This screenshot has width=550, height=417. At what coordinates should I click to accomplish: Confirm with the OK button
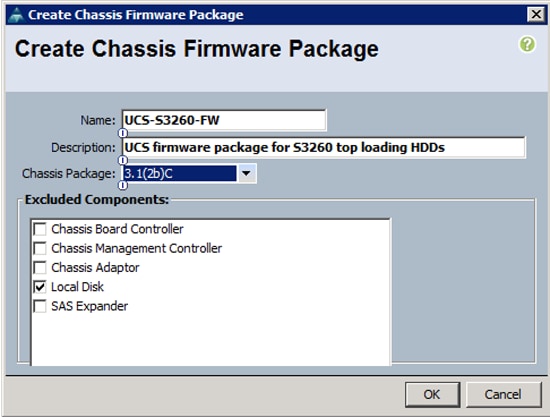click(432, 395)
